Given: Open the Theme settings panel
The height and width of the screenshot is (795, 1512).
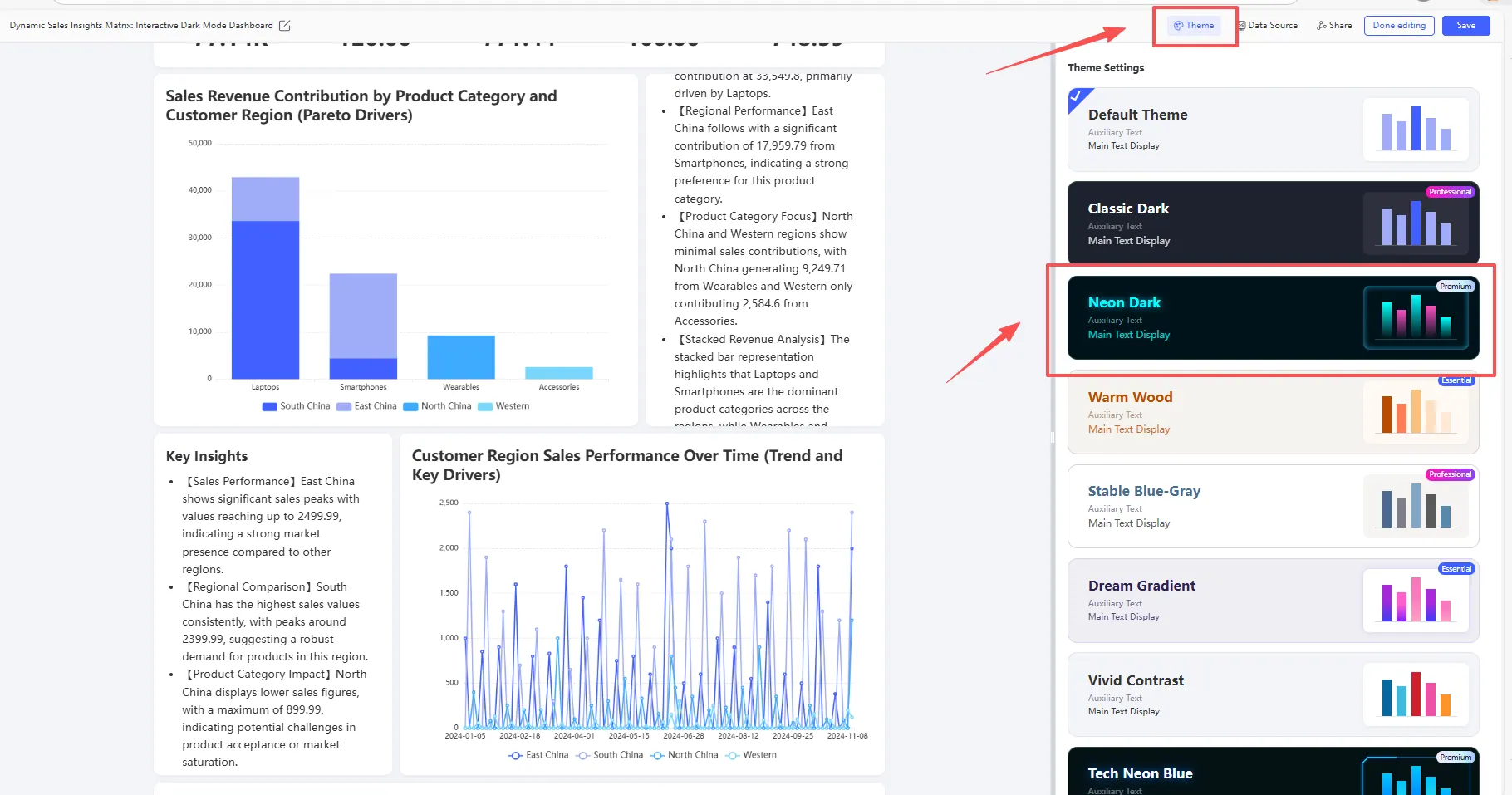Looking at the screenshot, I should (x=1194, y=25).
